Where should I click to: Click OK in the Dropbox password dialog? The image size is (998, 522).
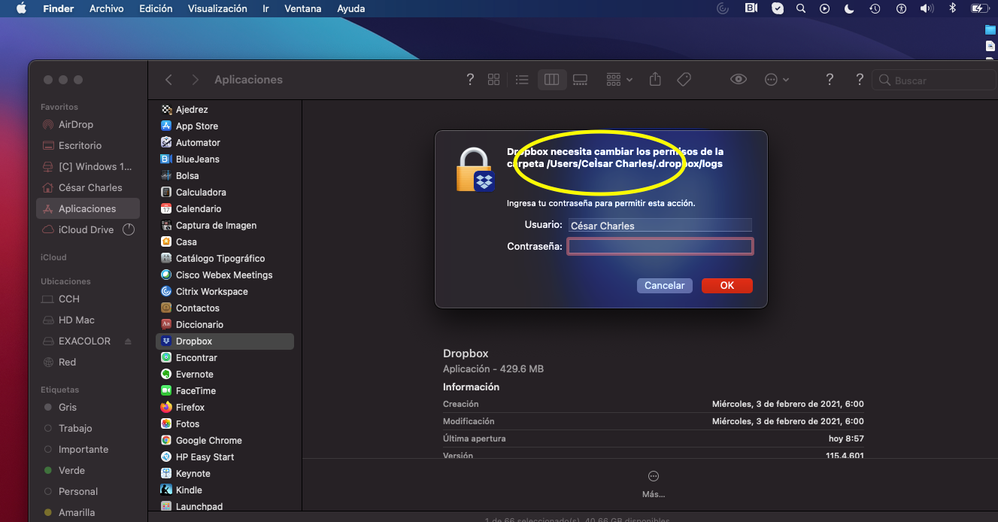click(x=727, y=285)
